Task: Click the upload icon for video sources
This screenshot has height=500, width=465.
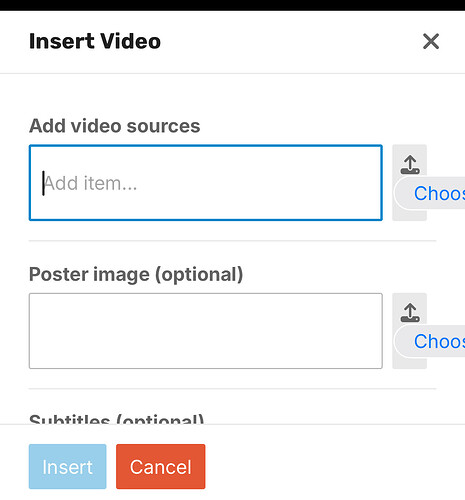Action: pos(410,165)
